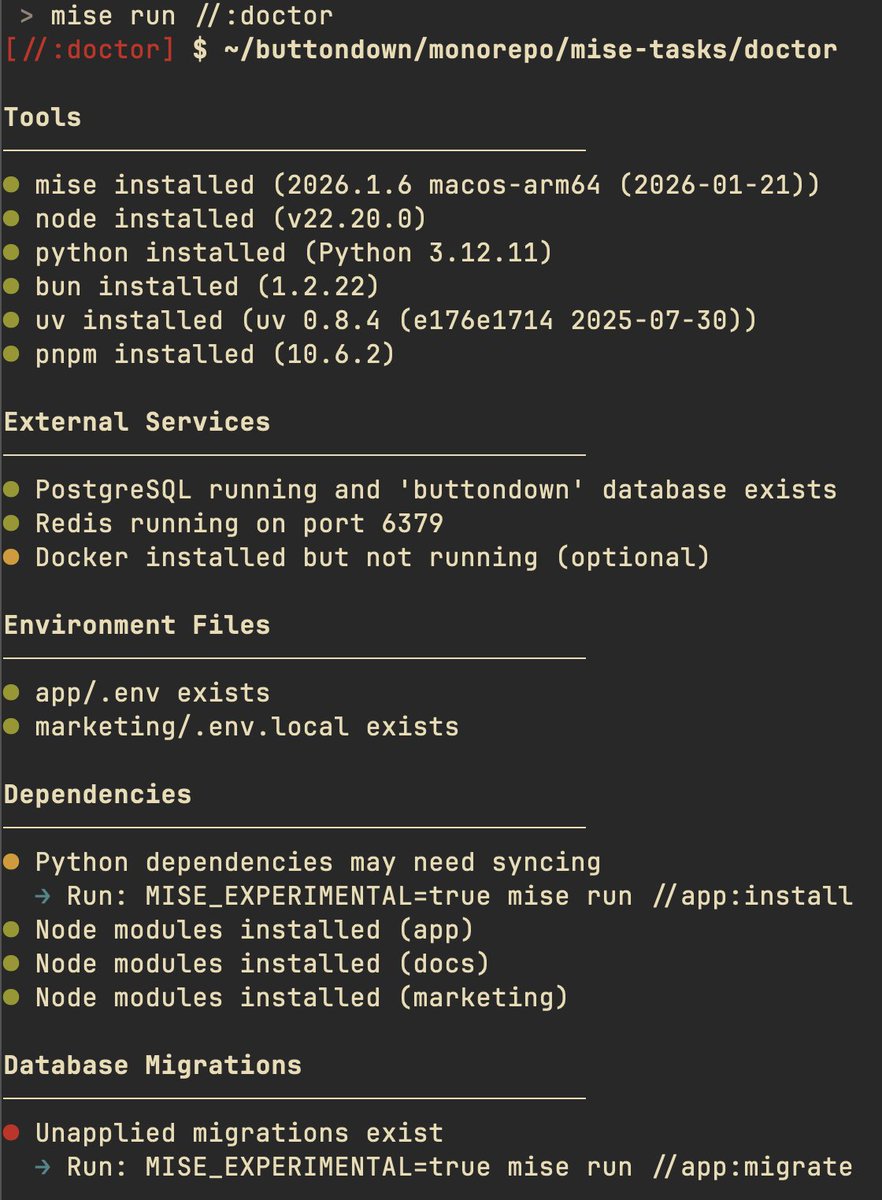Image resolution: width=882 pixels, height=1200 pixels.
Task: Click the arrow before the app:migrate command
Action: point(43,1167)
